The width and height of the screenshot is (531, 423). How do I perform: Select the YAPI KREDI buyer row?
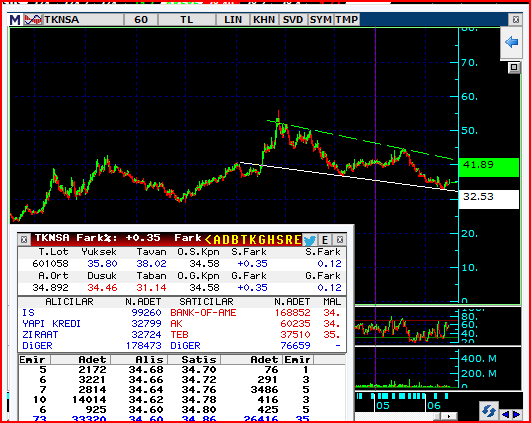point(91,324)
